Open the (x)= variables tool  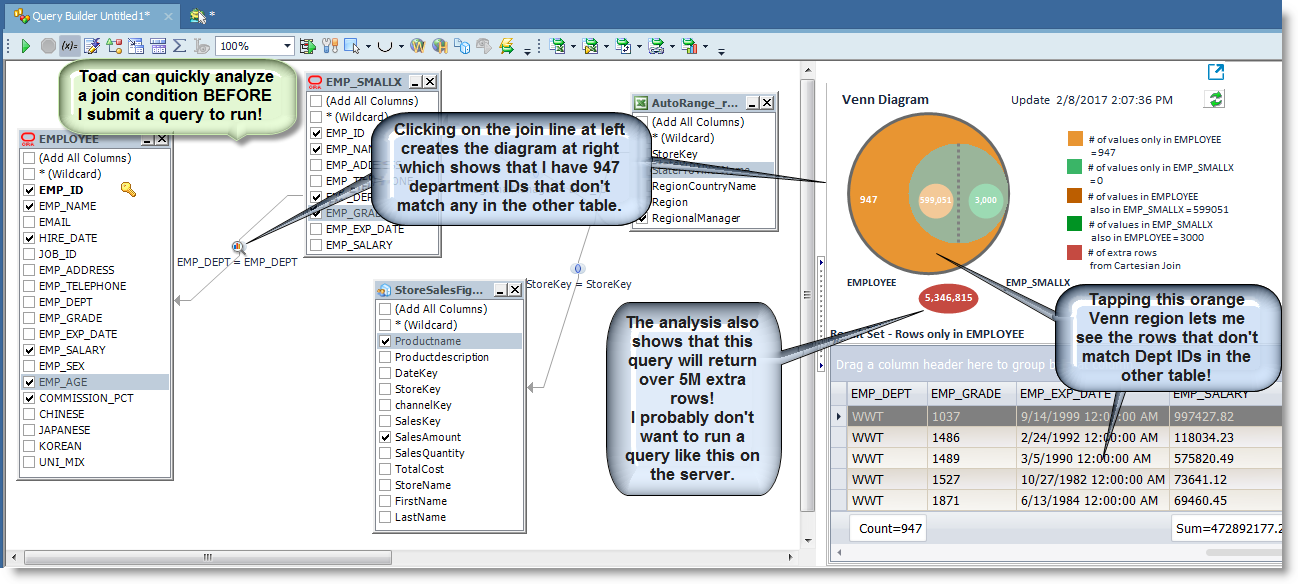pyautogui.click(x=68, y=46)
